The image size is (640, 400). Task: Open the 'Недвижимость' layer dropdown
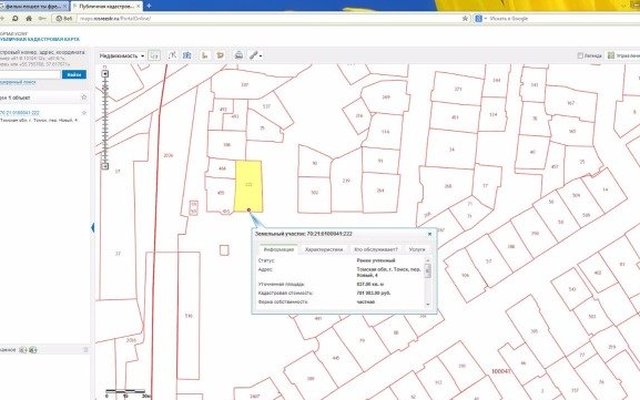tap(122, 56)
